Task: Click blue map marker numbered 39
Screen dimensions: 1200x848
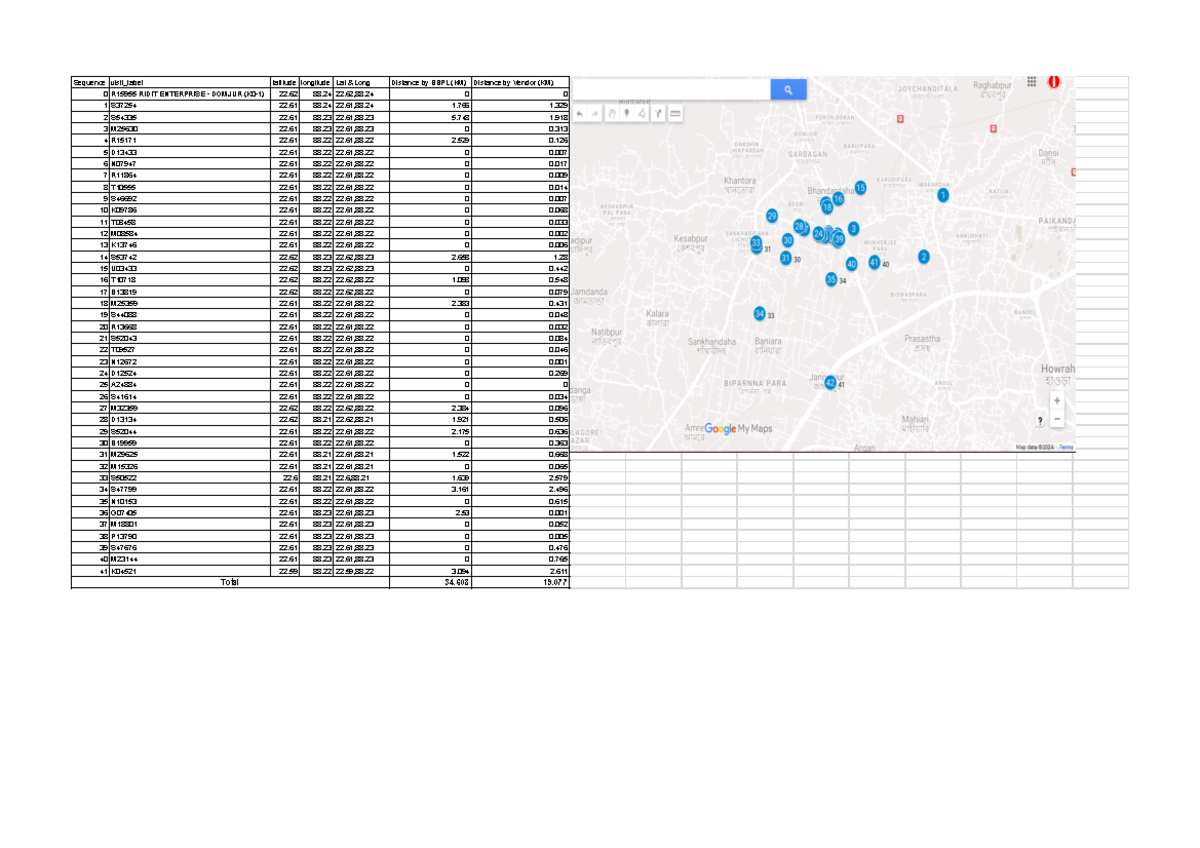Action: coord(839,239)
